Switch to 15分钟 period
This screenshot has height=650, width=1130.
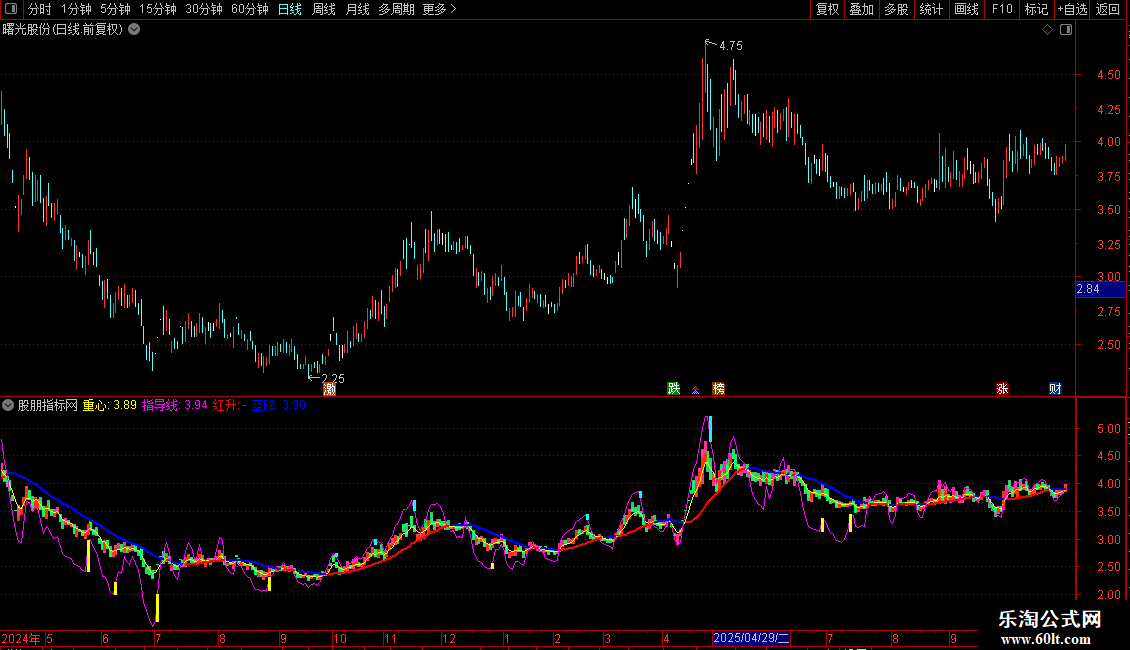158,9
